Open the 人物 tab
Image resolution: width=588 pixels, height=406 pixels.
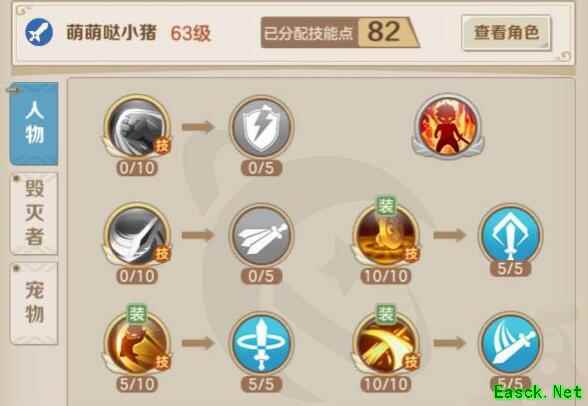[x=34, y=124]
